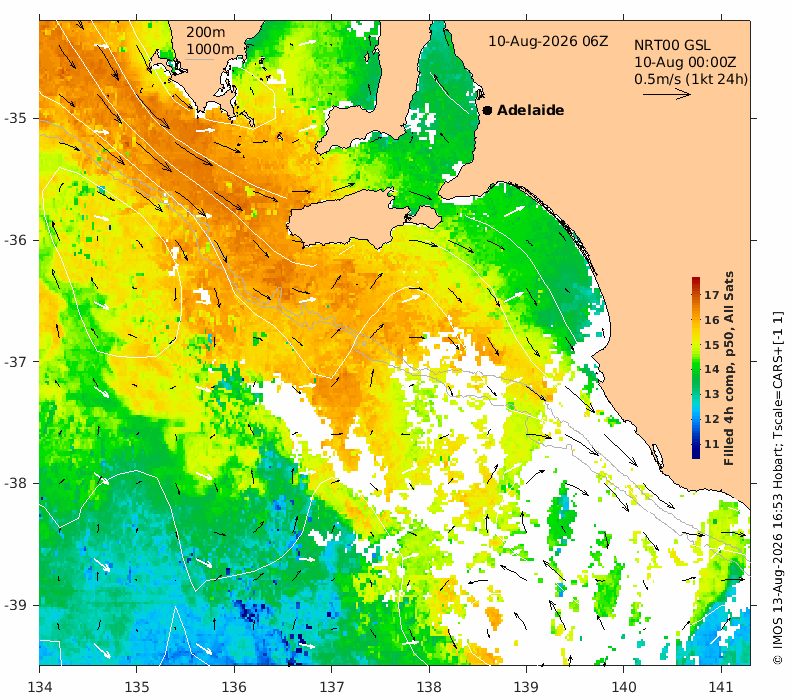Click the color bar near 11 degrees
This screenshot has height=700, width=792.
tap(696, 444)
